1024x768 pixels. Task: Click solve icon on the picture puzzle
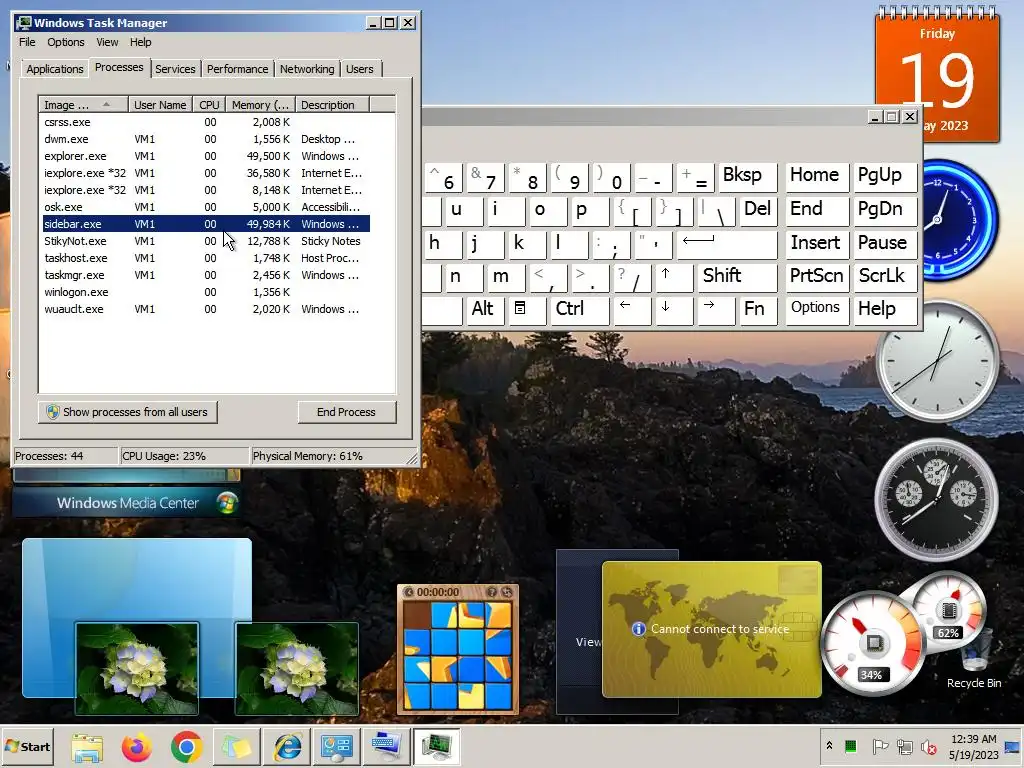506,592
